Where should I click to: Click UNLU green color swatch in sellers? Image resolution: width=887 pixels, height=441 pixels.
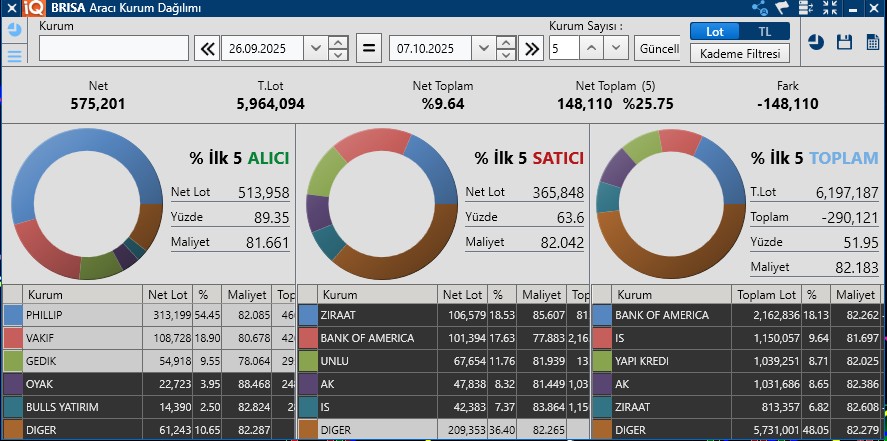[x=307, y=361]
